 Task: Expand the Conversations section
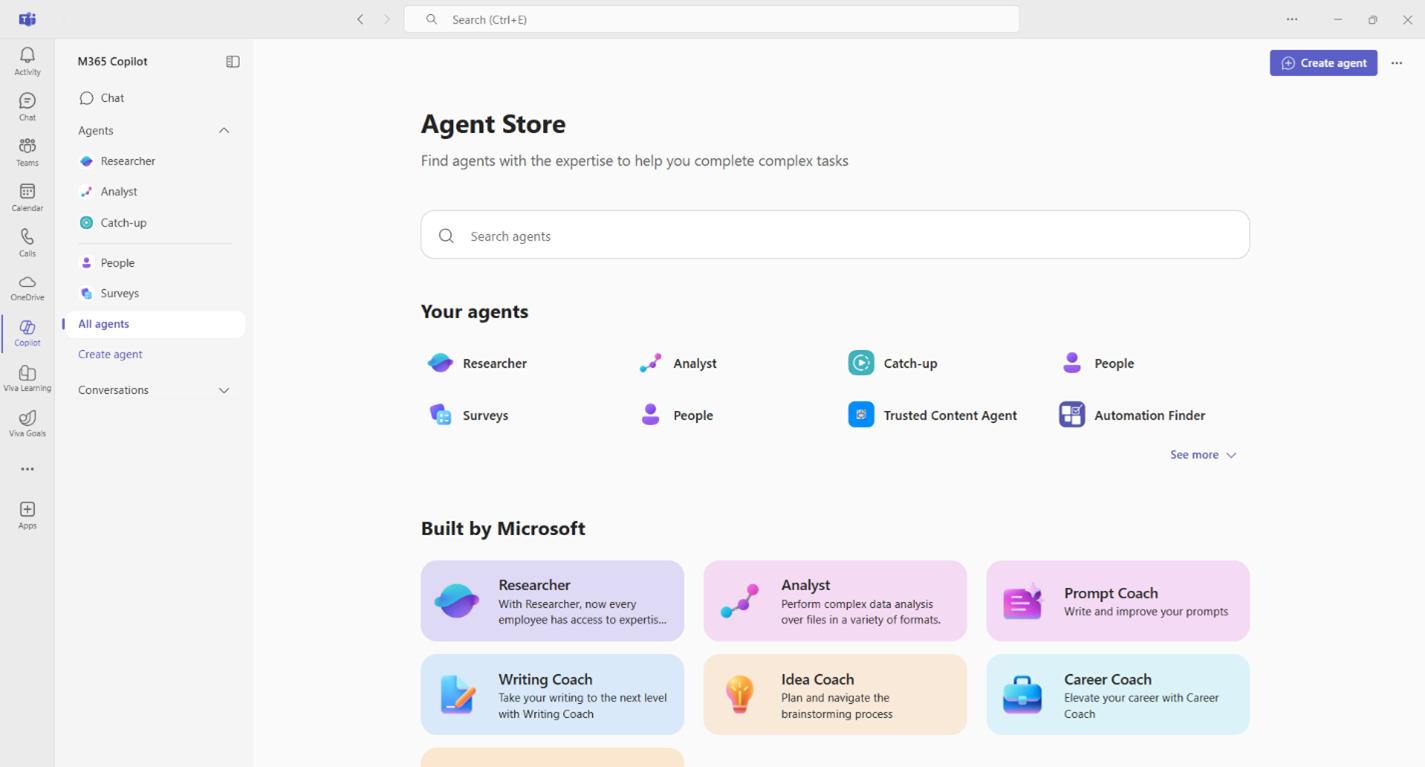coord(224,390)
